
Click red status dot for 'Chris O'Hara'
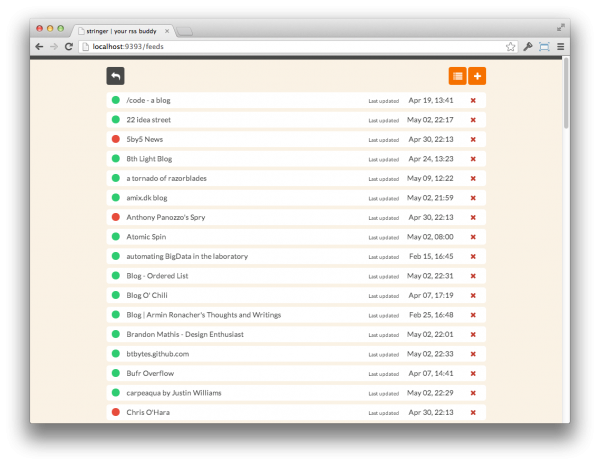116,412
